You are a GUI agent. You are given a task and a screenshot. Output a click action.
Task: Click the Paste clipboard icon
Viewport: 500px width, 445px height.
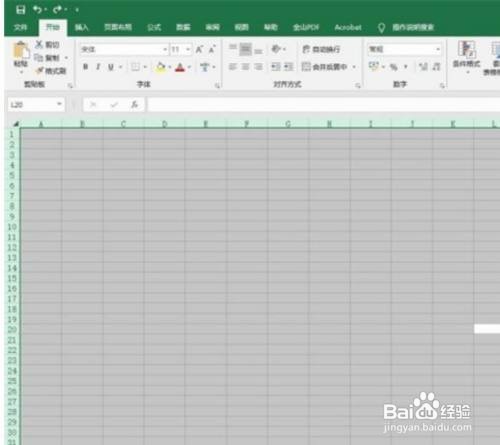click(21, 50)
